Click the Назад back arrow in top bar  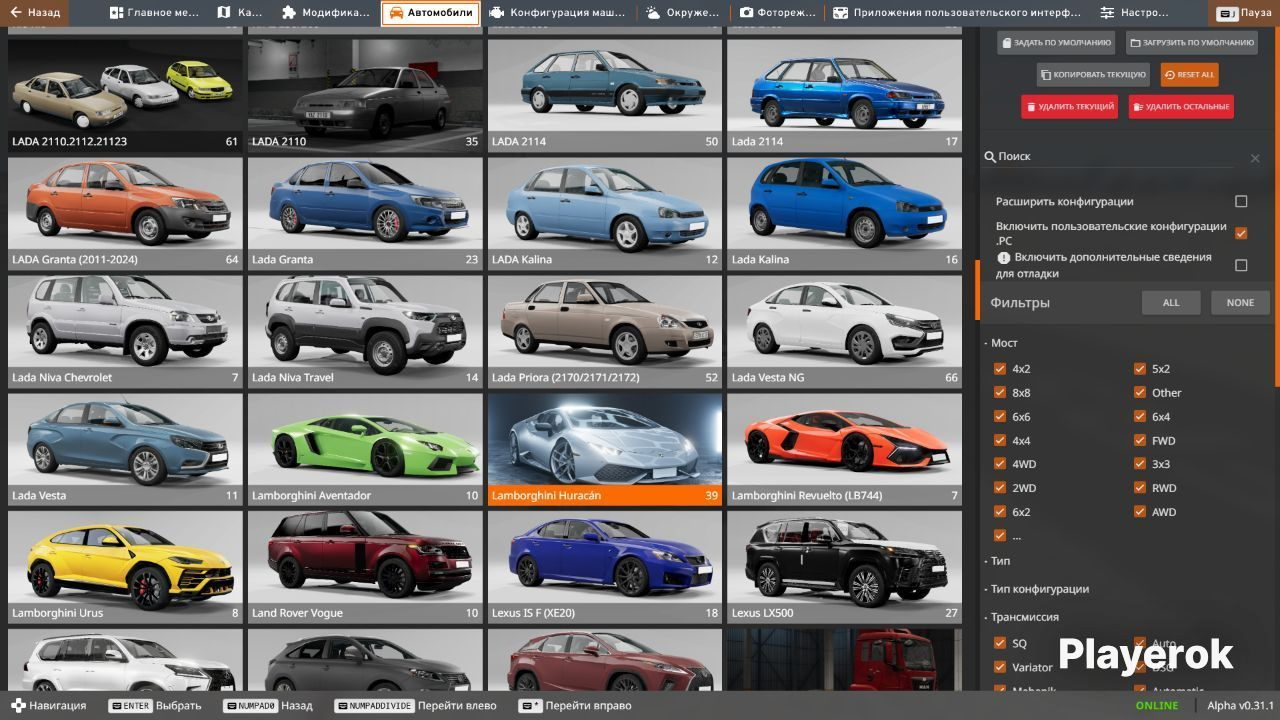(x=16, y=13)
